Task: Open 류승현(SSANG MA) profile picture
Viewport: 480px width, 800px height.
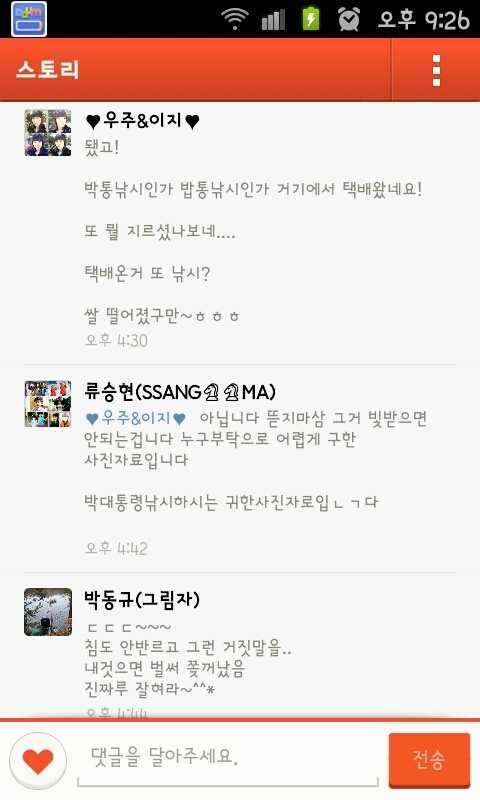Action: click(48, 404)
